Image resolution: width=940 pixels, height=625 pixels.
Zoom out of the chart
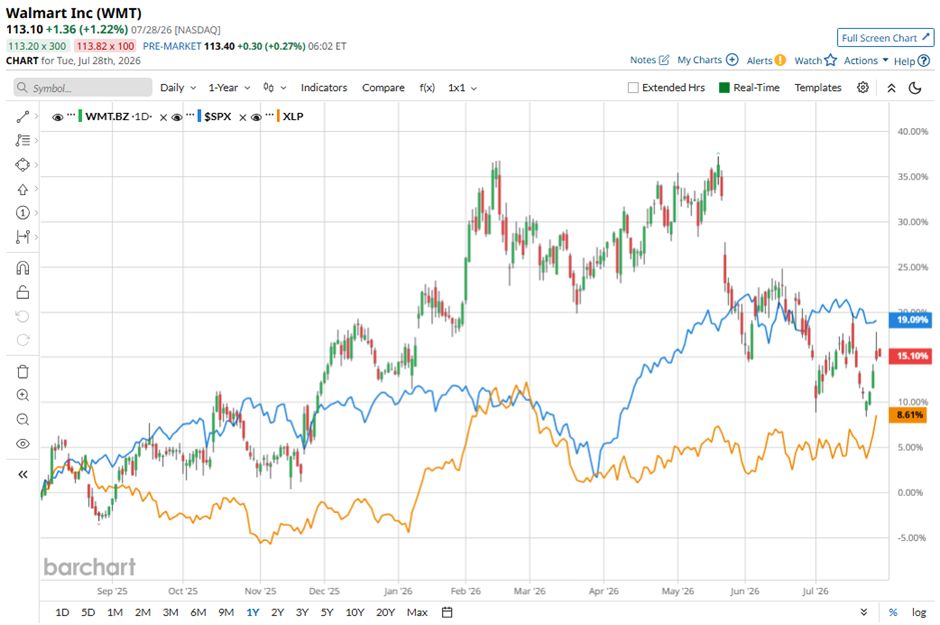(23, 419)
